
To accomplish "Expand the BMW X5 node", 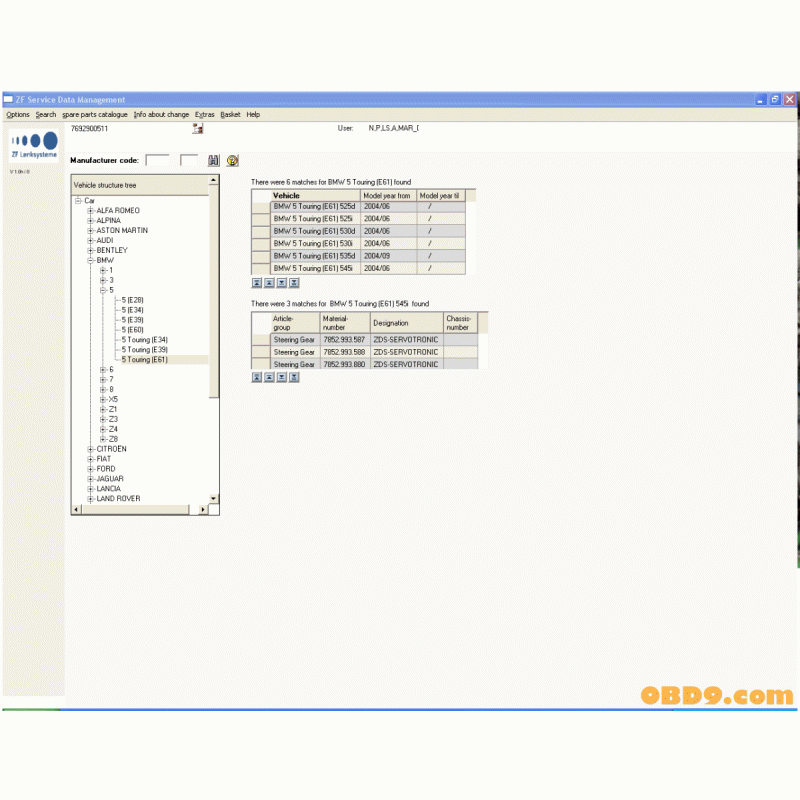I will tap(103, 399).
